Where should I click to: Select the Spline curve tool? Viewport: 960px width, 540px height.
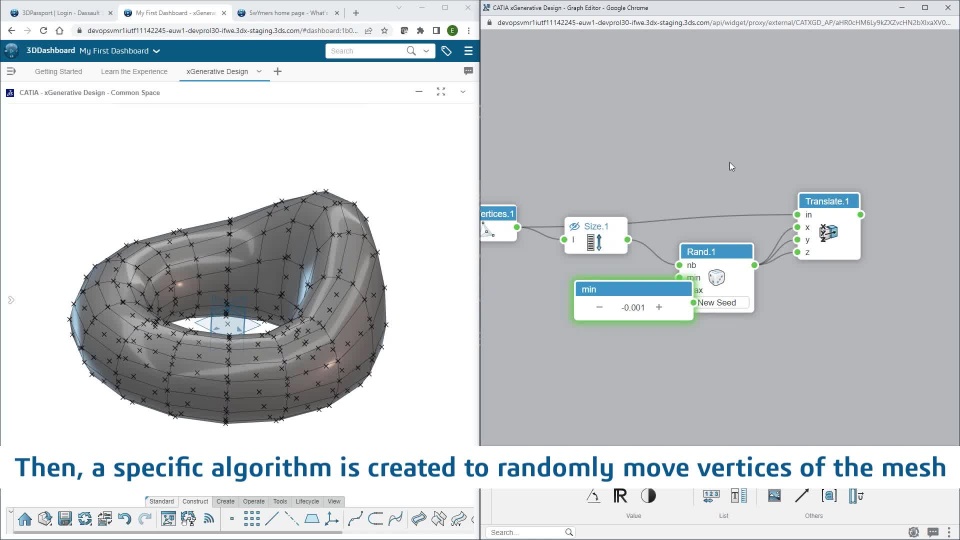356,519
